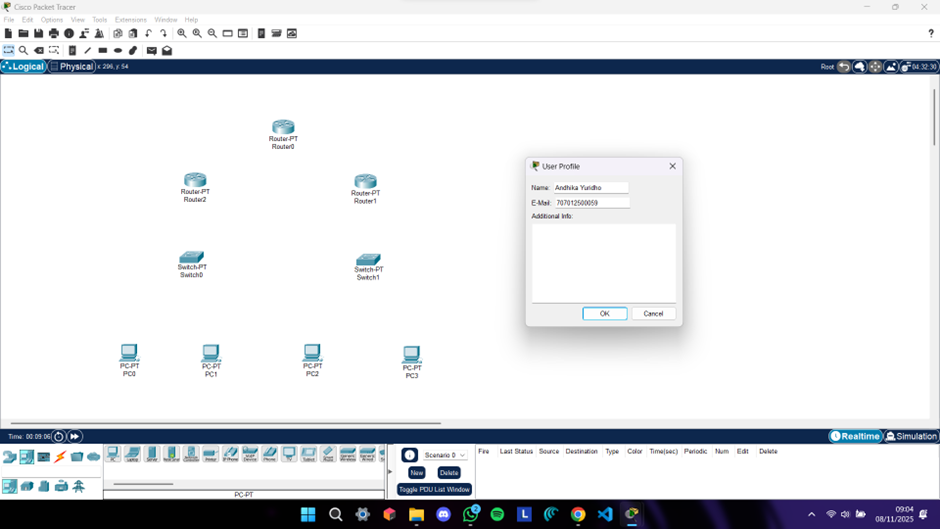
Task: Toggle PDU List Window
Action: 434,489
